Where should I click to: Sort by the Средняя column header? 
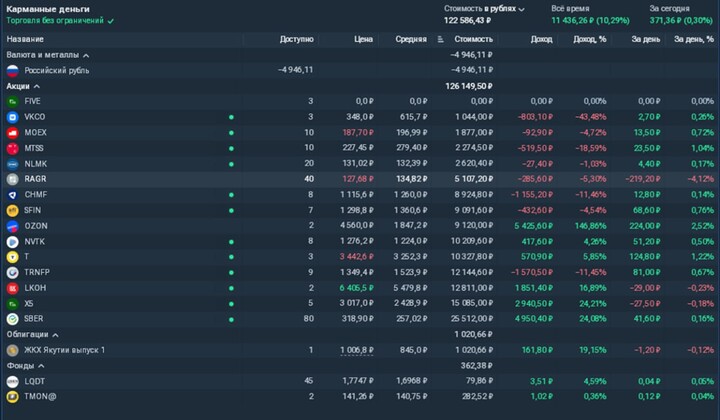pyautogui.click(x=411, y=39)
